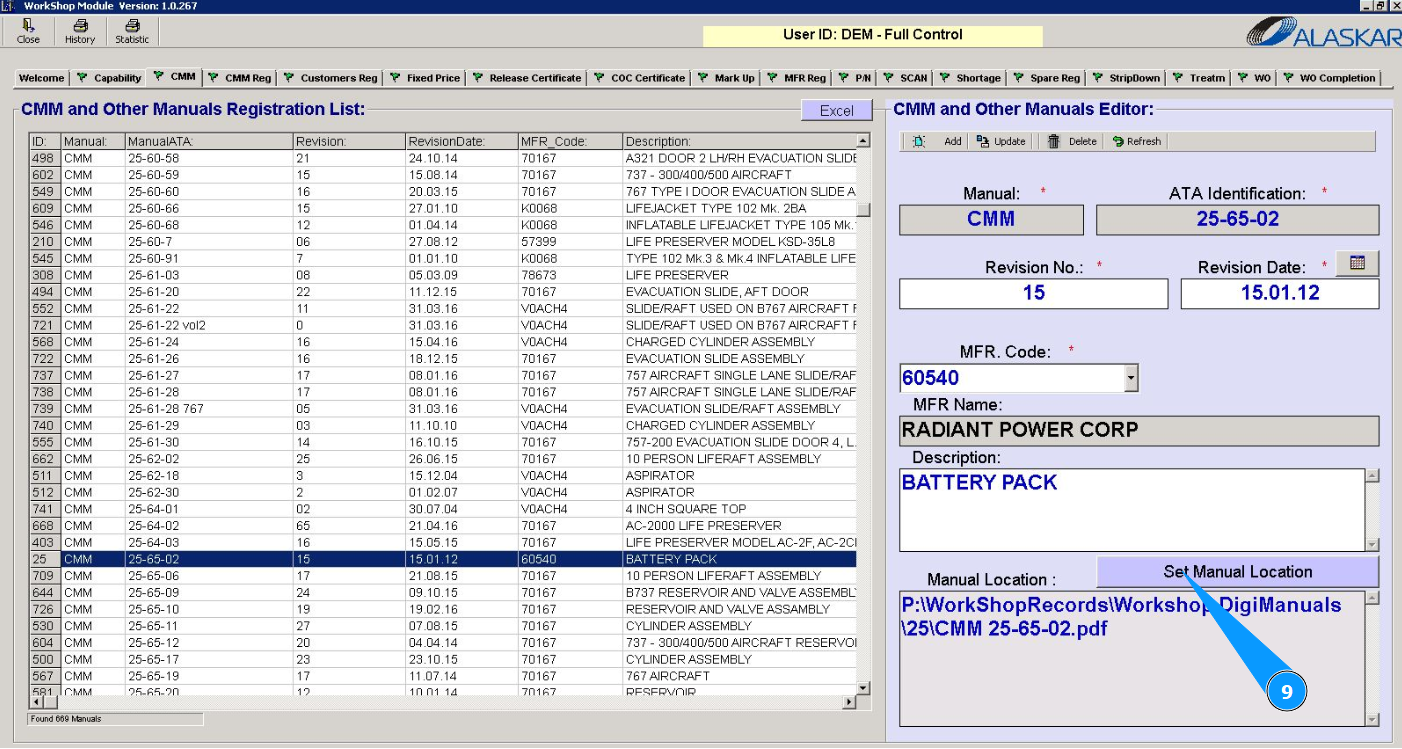
Task: Go to the WO Completion tab
Action: 1329,78
